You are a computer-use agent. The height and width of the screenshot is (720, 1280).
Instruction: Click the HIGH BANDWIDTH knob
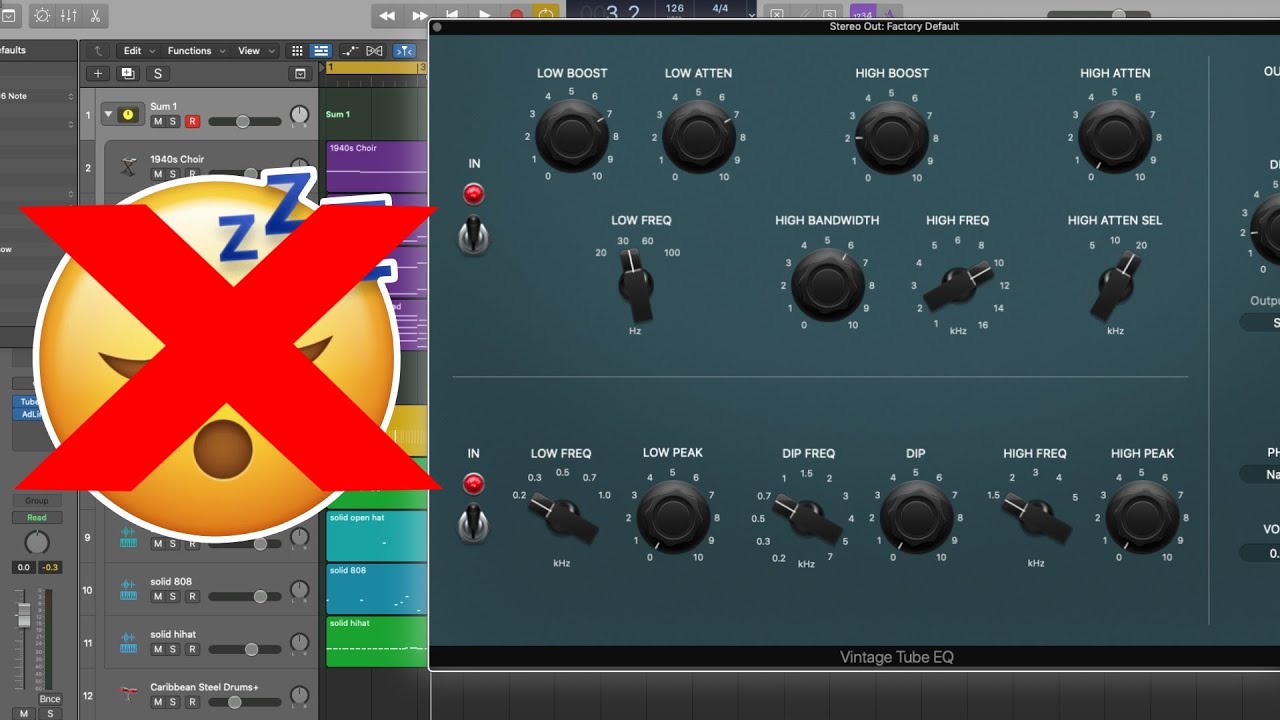click(827, 285)
